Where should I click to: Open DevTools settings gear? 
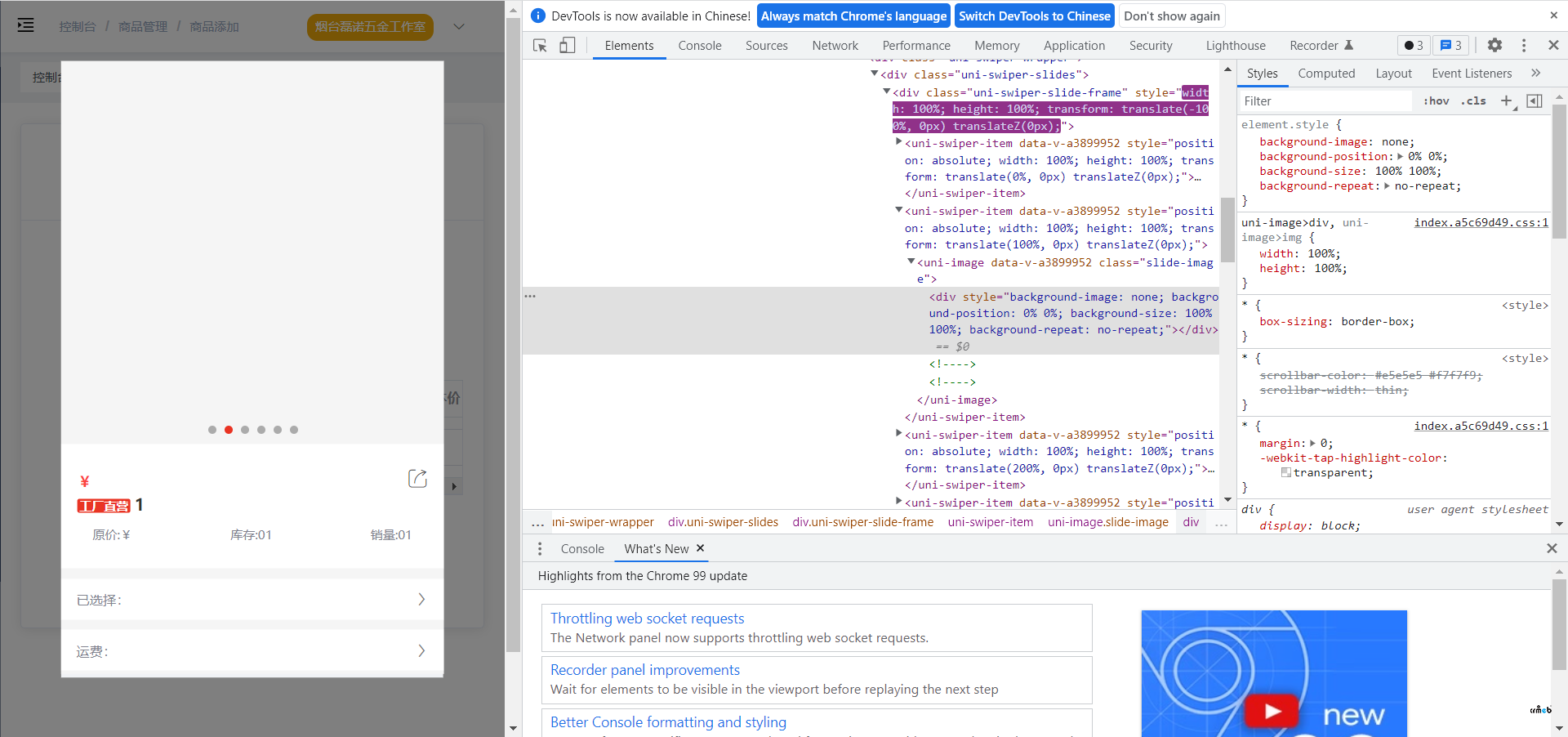pos(1494,46)
